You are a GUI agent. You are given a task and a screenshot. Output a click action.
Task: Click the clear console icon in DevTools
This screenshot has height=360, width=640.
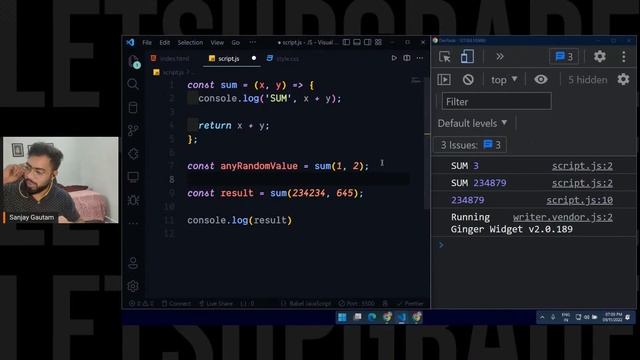(468, 80)
